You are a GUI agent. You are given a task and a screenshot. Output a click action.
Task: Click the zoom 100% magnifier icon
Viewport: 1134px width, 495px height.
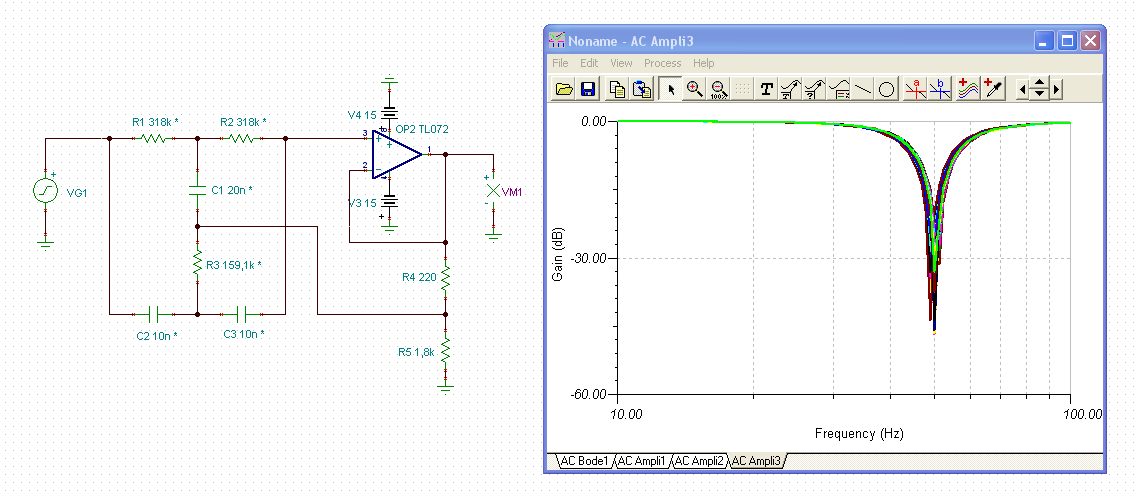718,89
